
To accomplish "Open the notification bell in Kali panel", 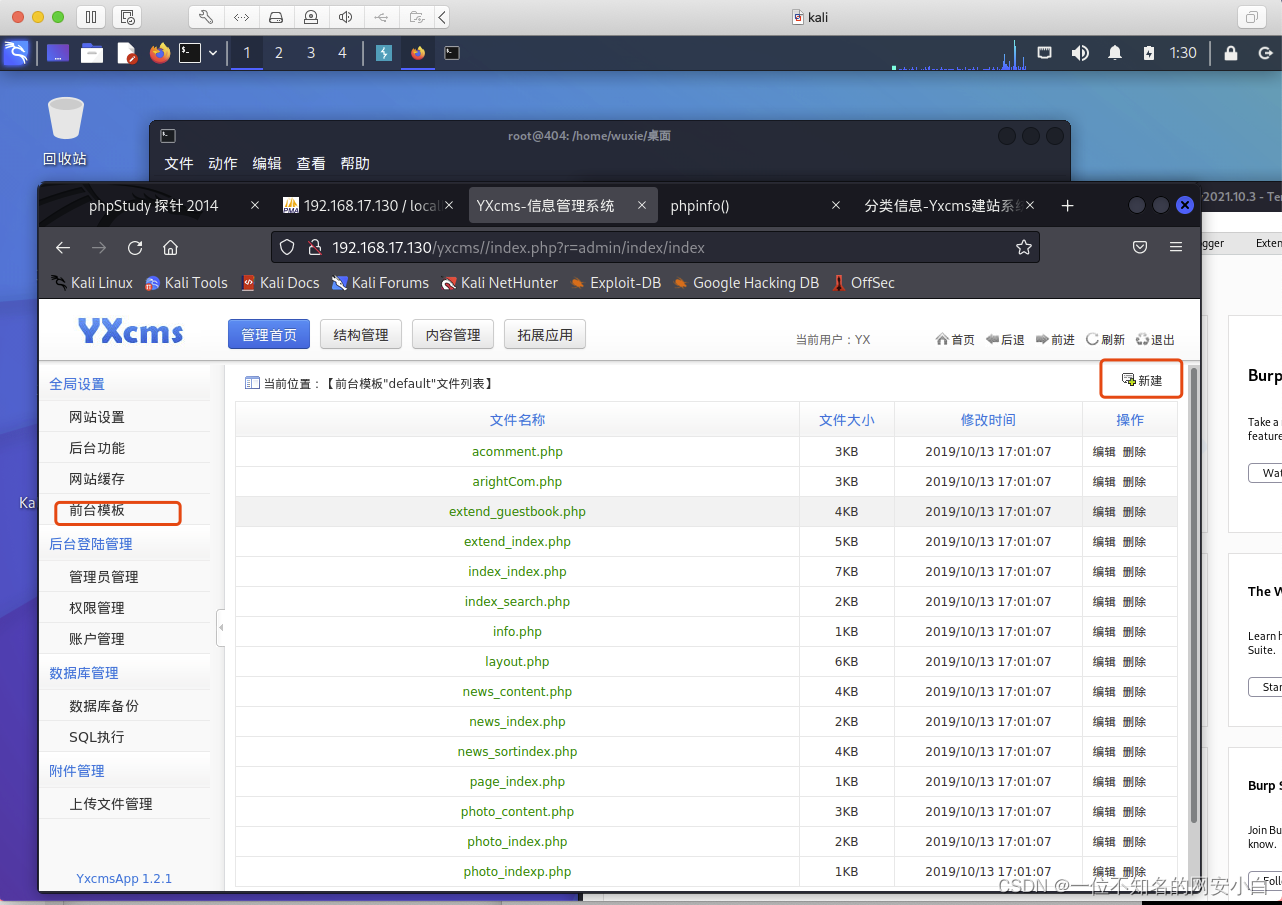I will pyautogui.click(x=1115, y=53).
